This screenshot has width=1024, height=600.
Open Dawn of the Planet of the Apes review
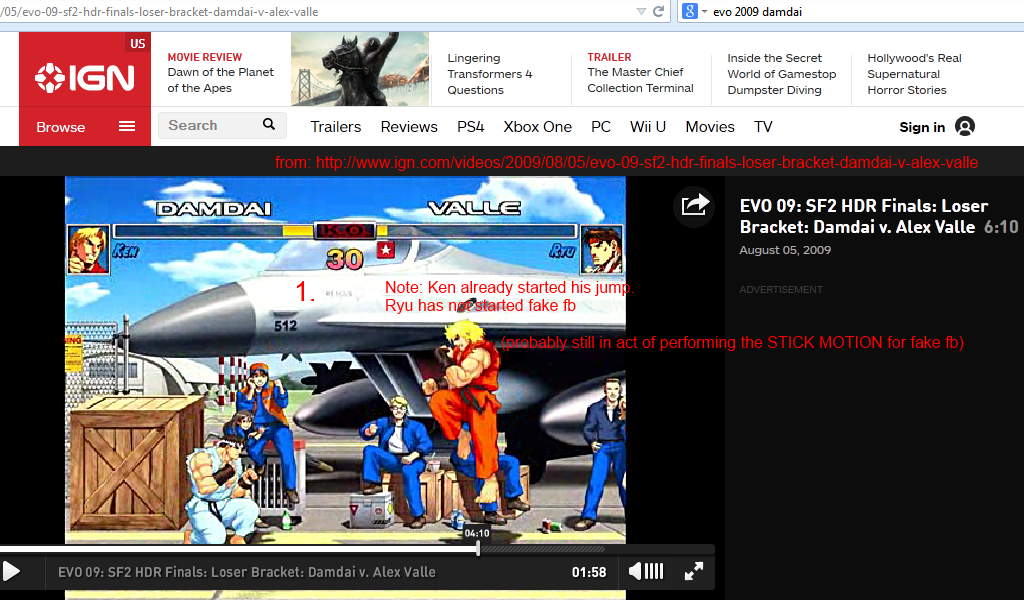click(221, 80)
